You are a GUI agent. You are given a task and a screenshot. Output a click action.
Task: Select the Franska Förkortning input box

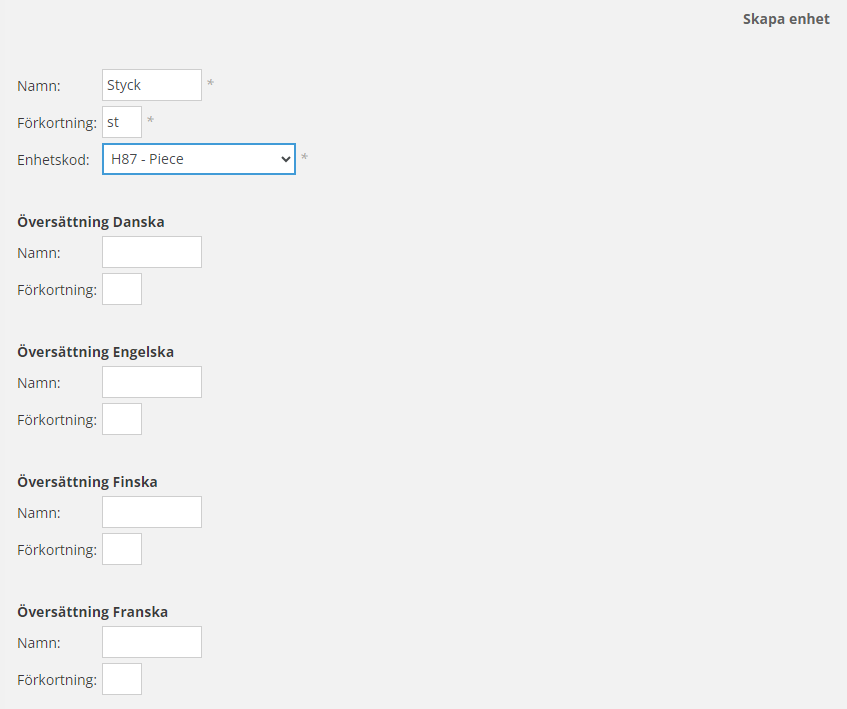click(122, 679)
